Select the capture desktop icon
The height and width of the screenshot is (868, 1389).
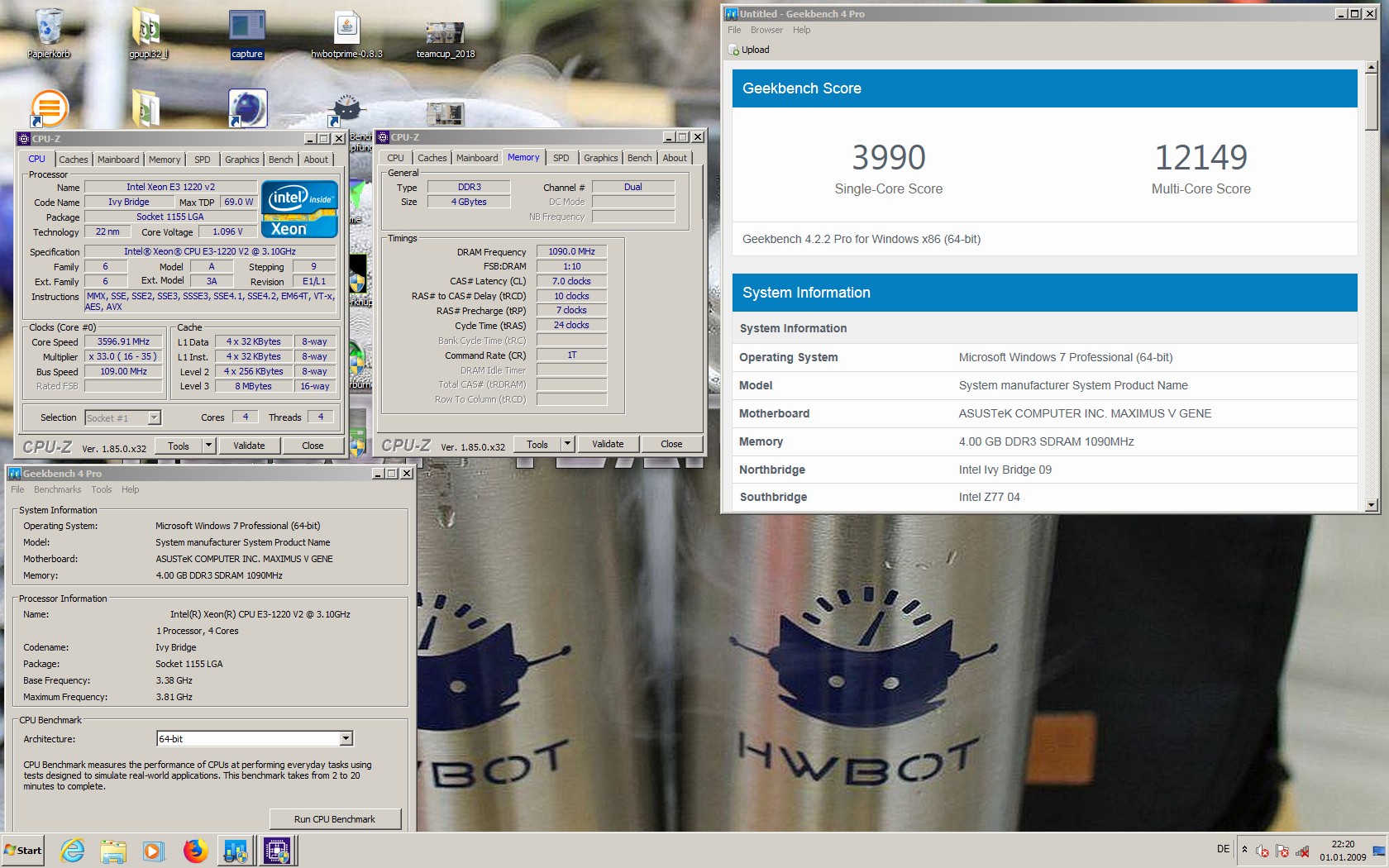tap(247, 33)
